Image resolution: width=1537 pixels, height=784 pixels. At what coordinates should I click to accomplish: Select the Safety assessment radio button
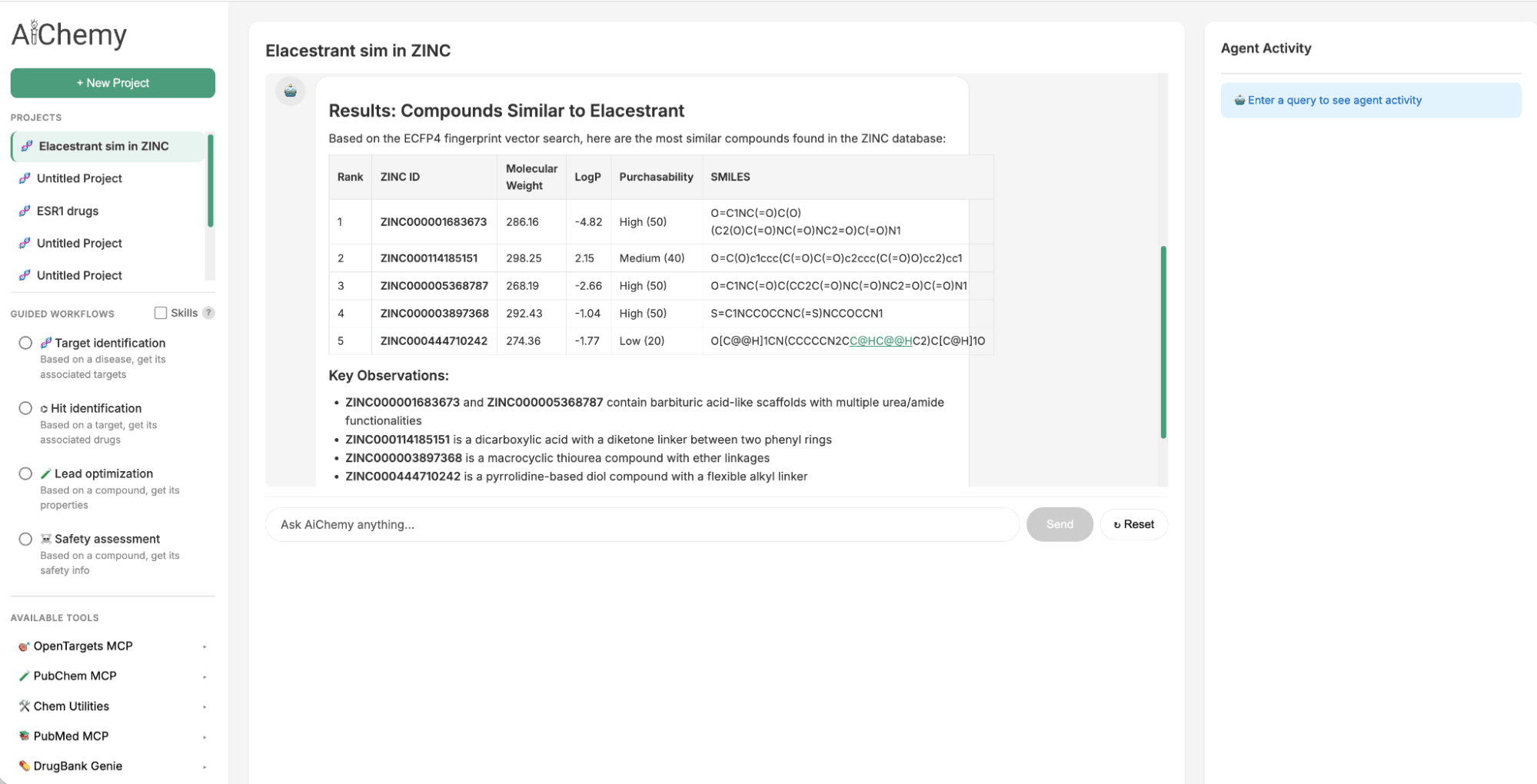[25, 538]
